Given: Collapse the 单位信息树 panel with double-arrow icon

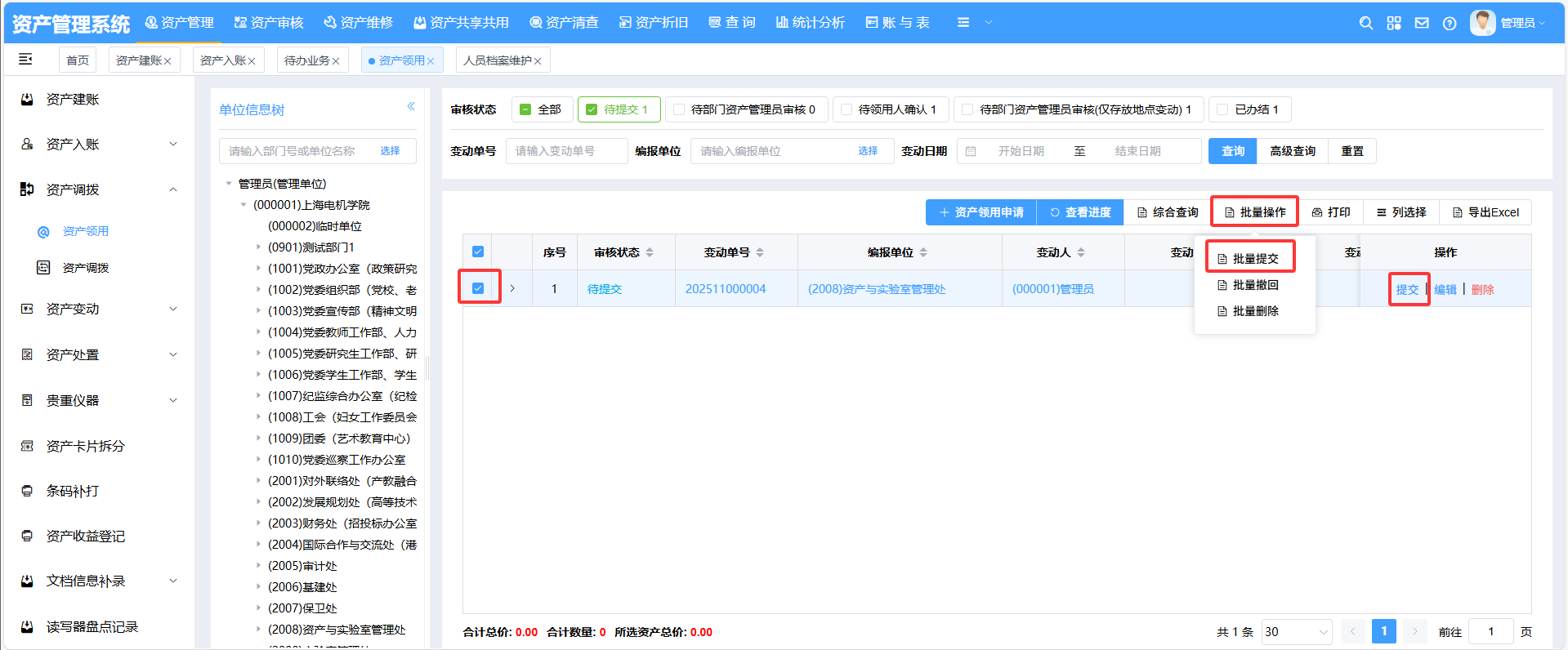Looking at the screenshot, I should [411, 106].
